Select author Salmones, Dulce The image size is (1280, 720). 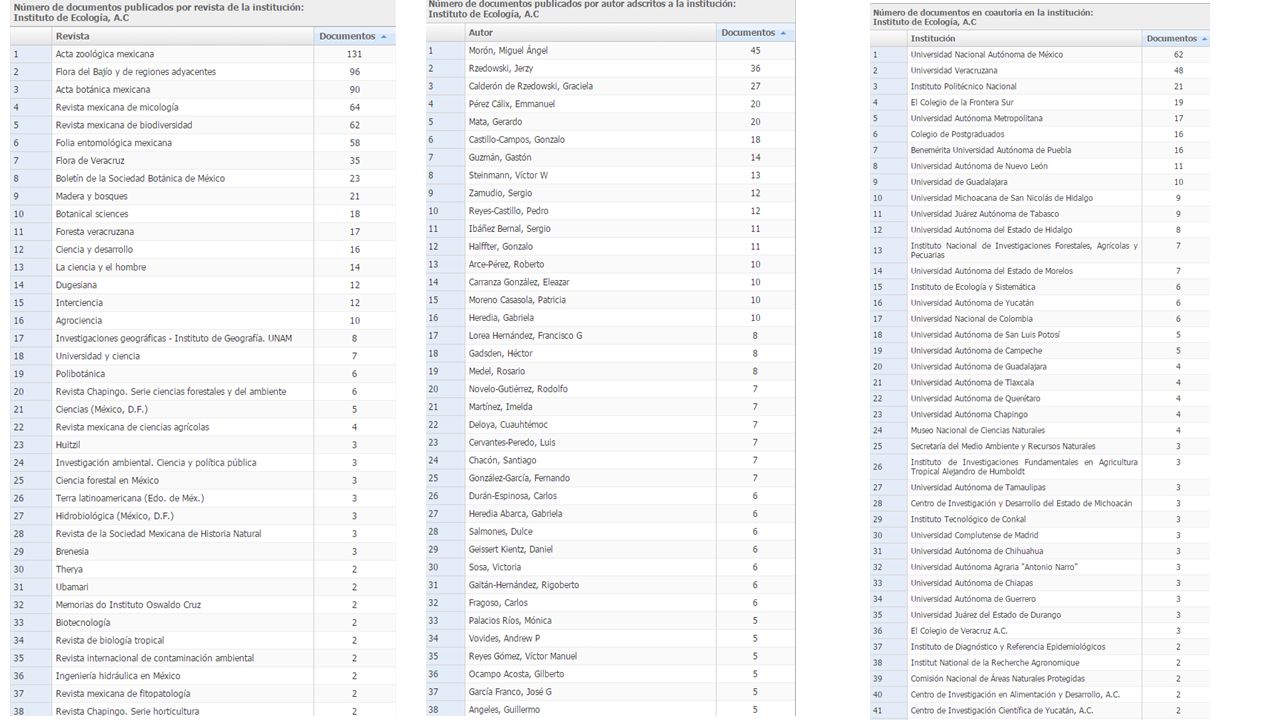coord(610,531)
